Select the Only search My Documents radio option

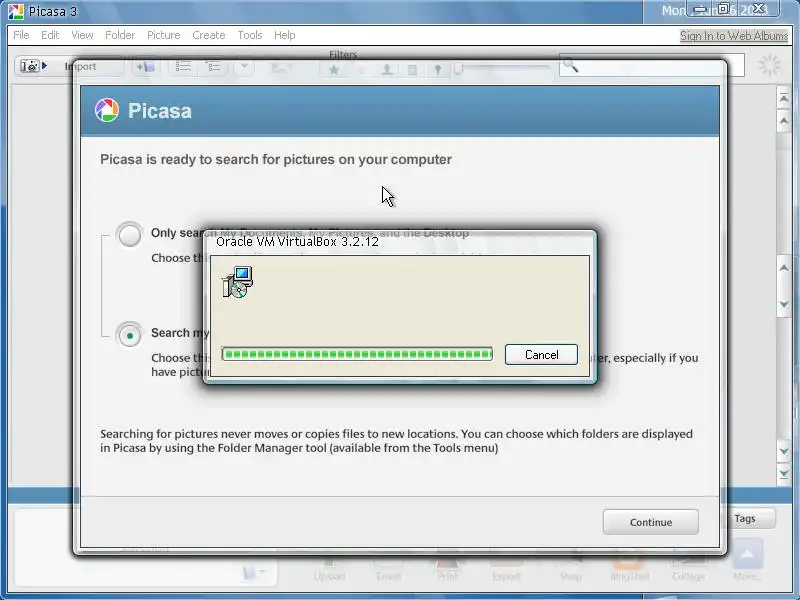click(129, 235)
